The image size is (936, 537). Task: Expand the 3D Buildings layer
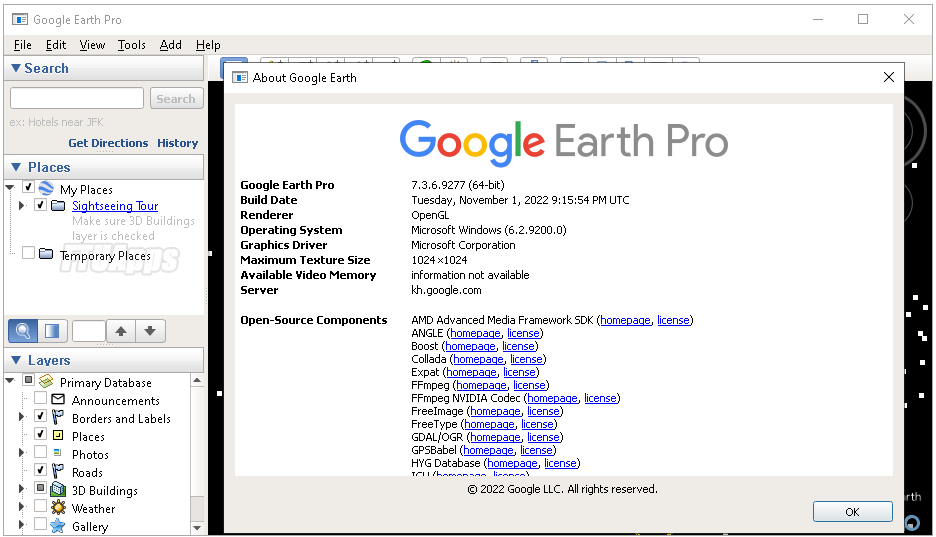click(x=21, y=489)
